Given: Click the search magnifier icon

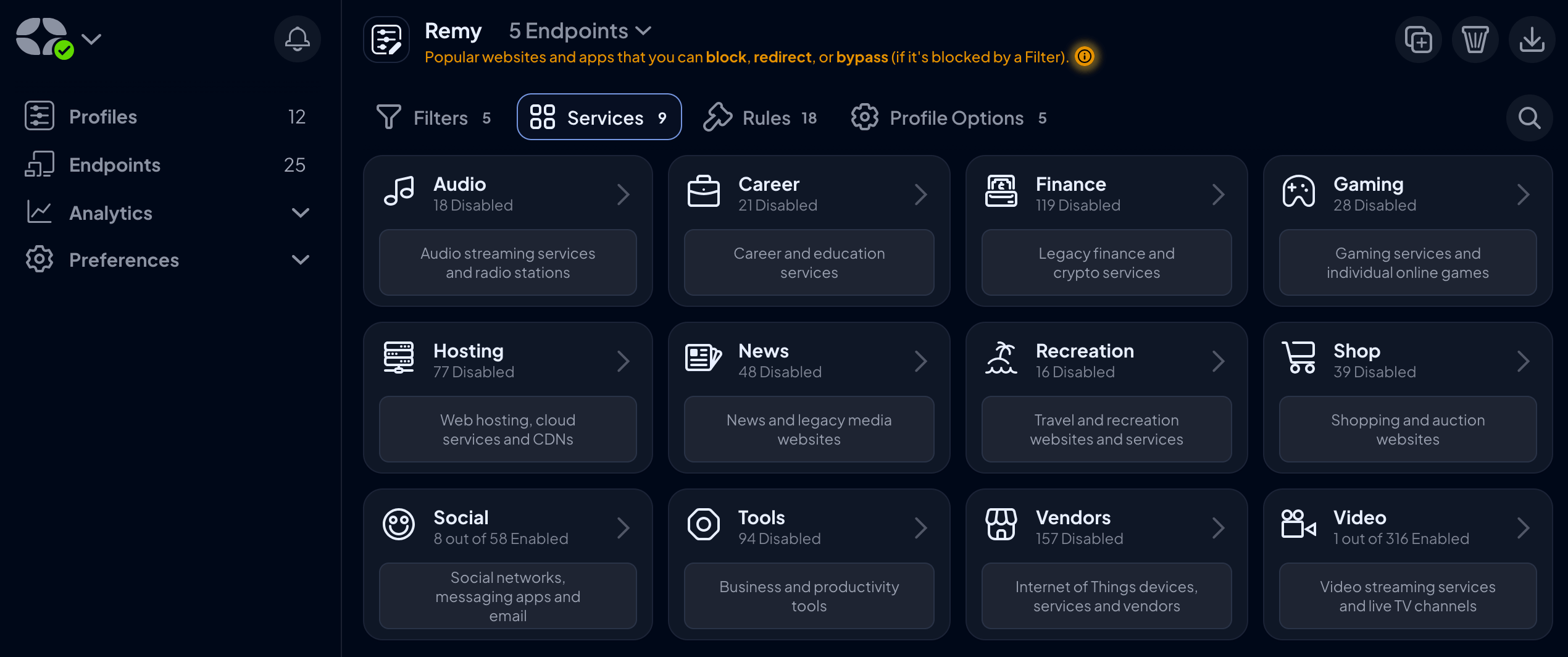Looking at the screenshot, I should [x=1528, y=117].
